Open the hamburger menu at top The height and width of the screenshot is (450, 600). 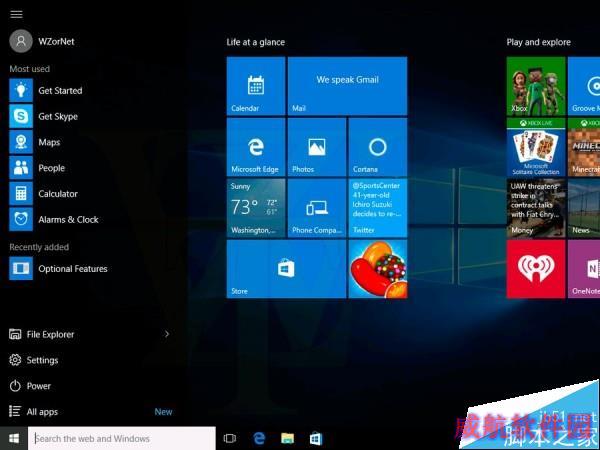click(x=16, y=15)
